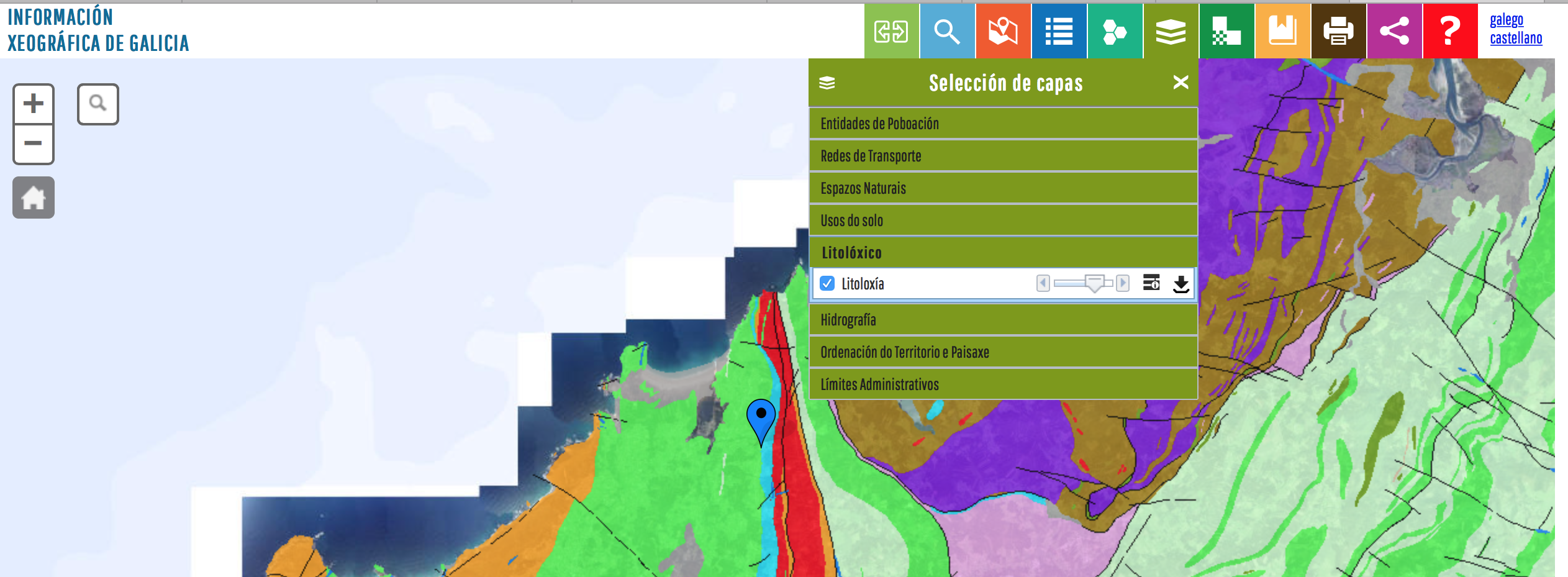The image size is (1568, 577).
Task: Switch language to galego
Action: [x=1506, y=20]
